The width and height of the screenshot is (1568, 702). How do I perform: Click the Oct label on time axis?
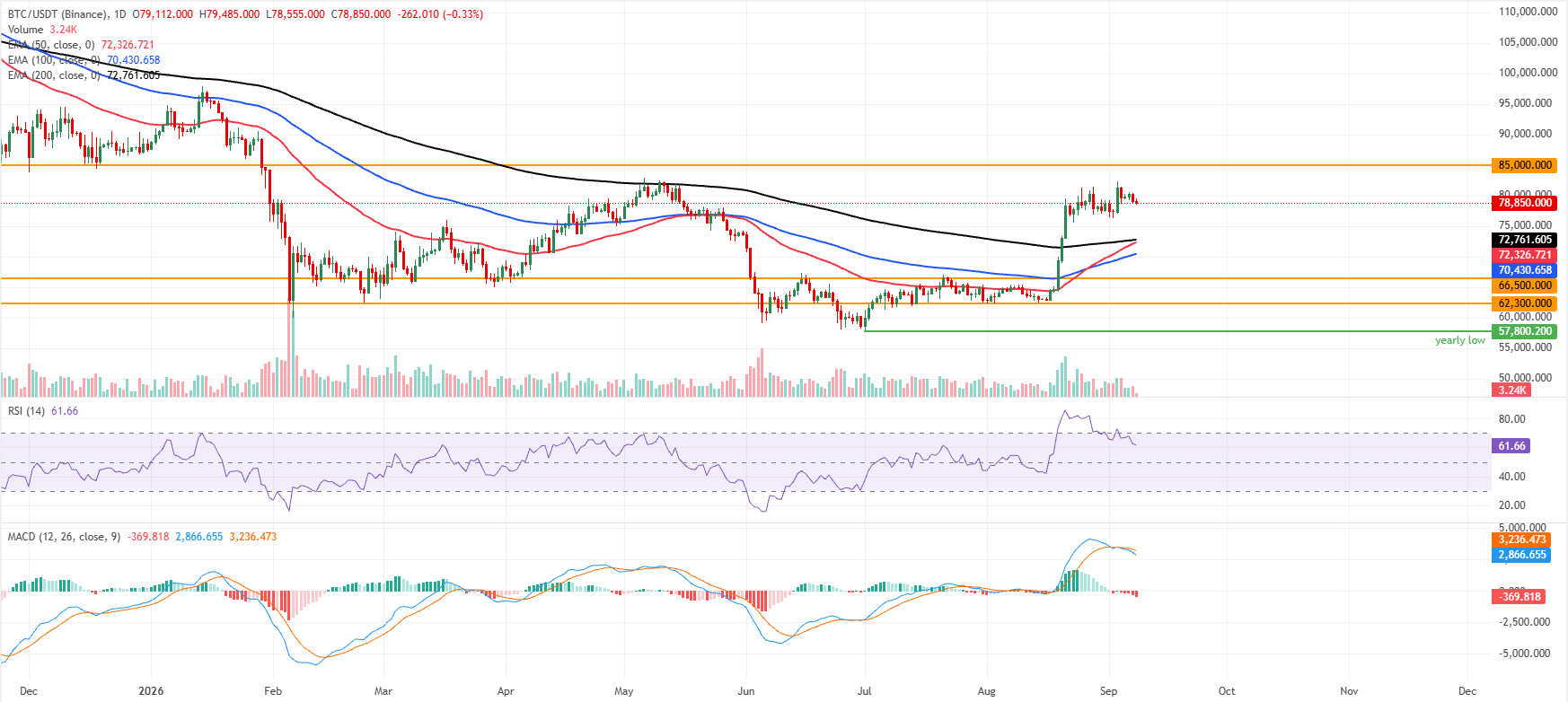pyautogui.click(x=1227, y=691)
